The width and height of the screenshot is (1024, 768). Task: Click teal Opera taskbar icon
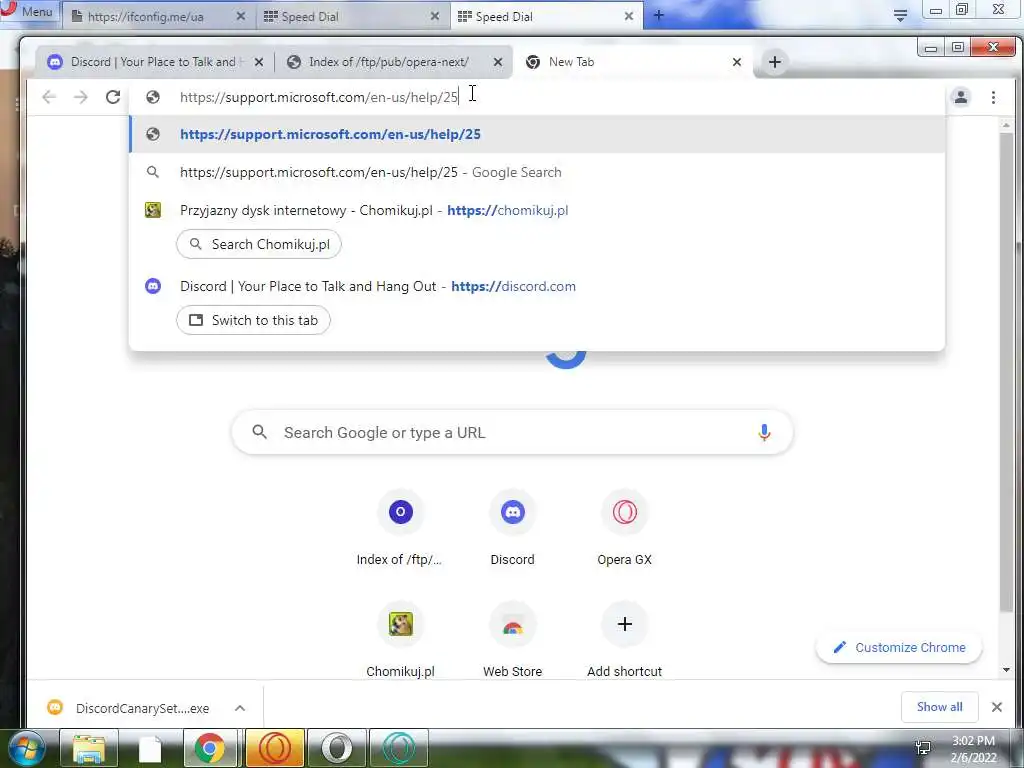pos(399,748)
